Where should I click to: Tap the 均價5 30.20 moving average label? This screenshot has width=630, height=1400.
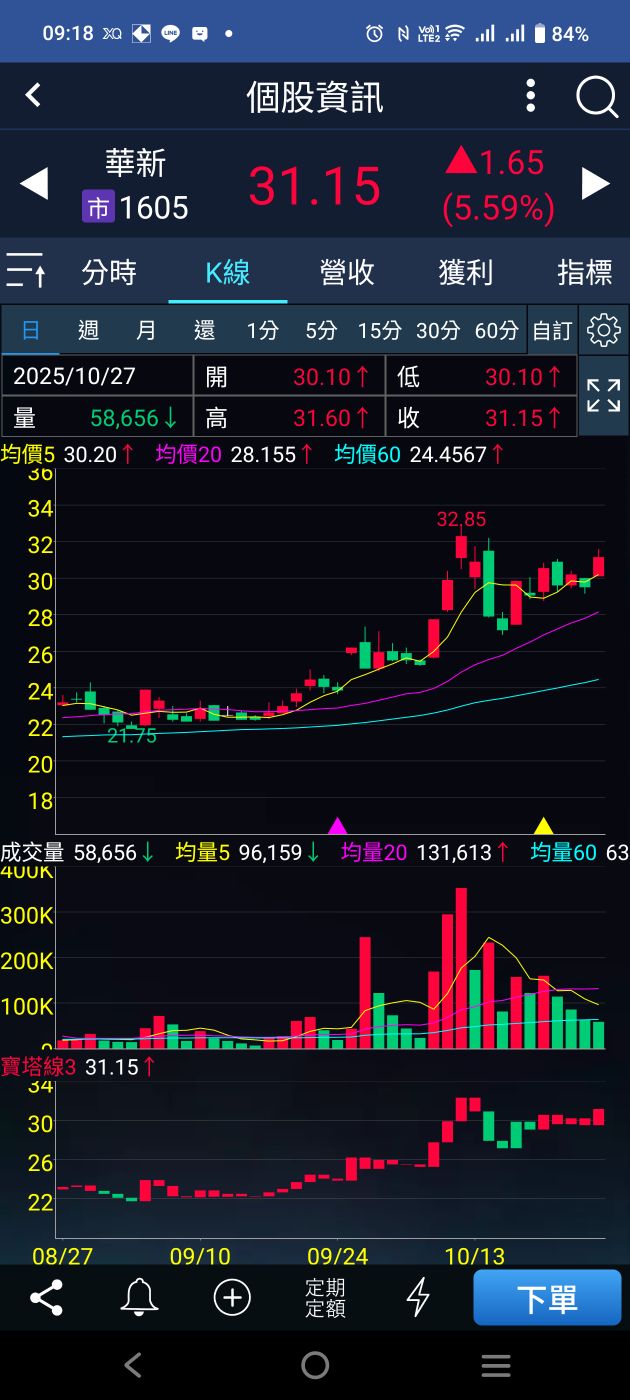click(x=68, y=454)
